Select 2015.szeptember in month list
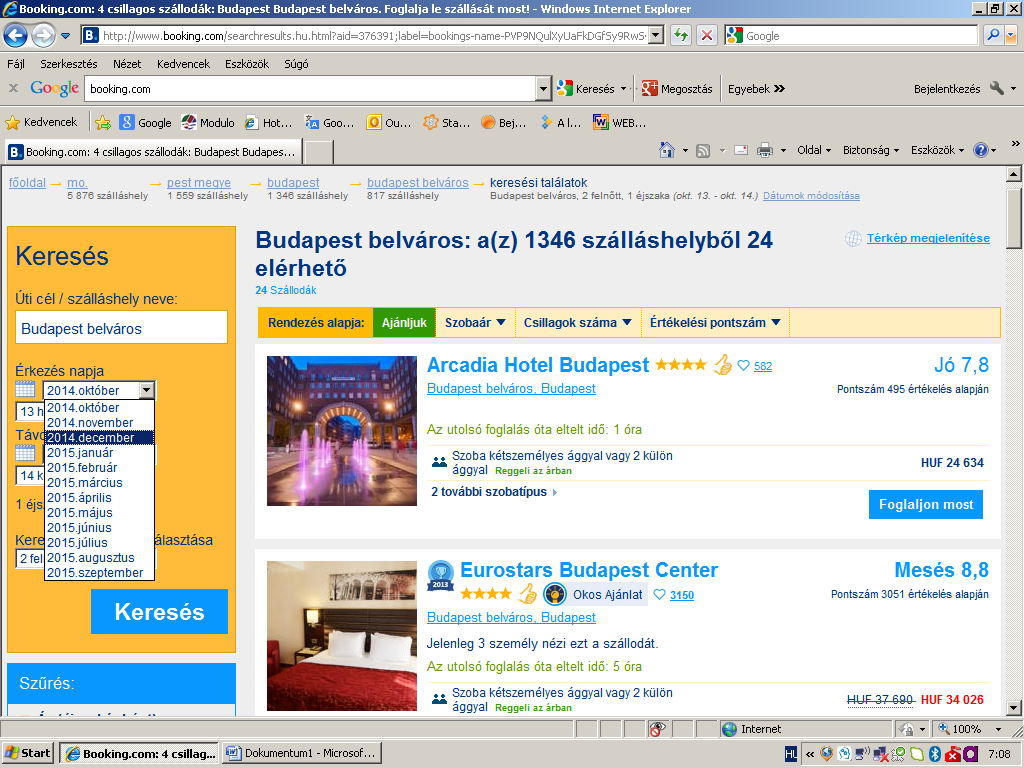 (99, 573)
